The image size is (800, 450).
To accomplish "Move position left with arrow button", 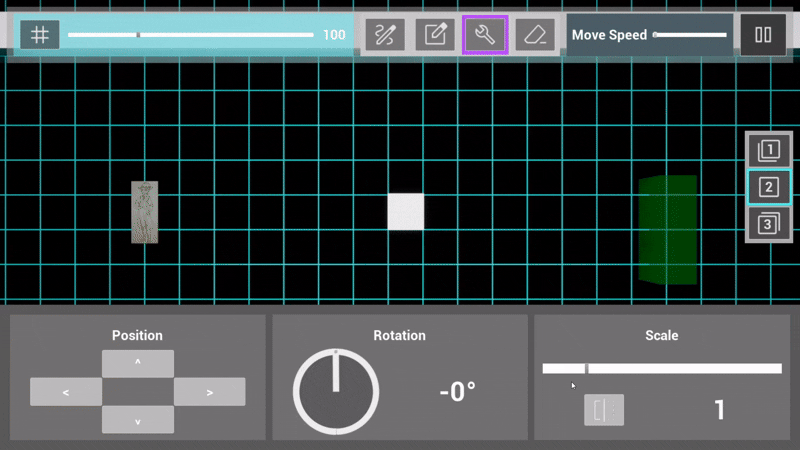I will [66, 392].
